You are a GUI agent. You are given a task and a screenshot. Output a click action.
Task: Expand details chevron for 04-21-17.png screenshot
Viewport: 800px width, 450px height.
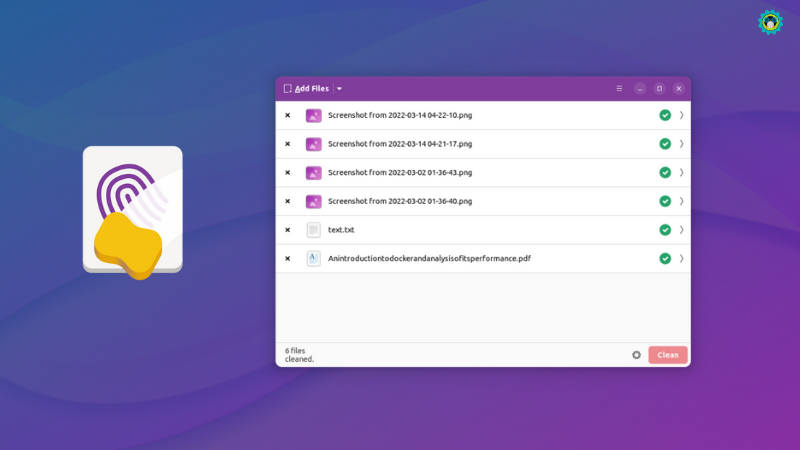(681, 144)
